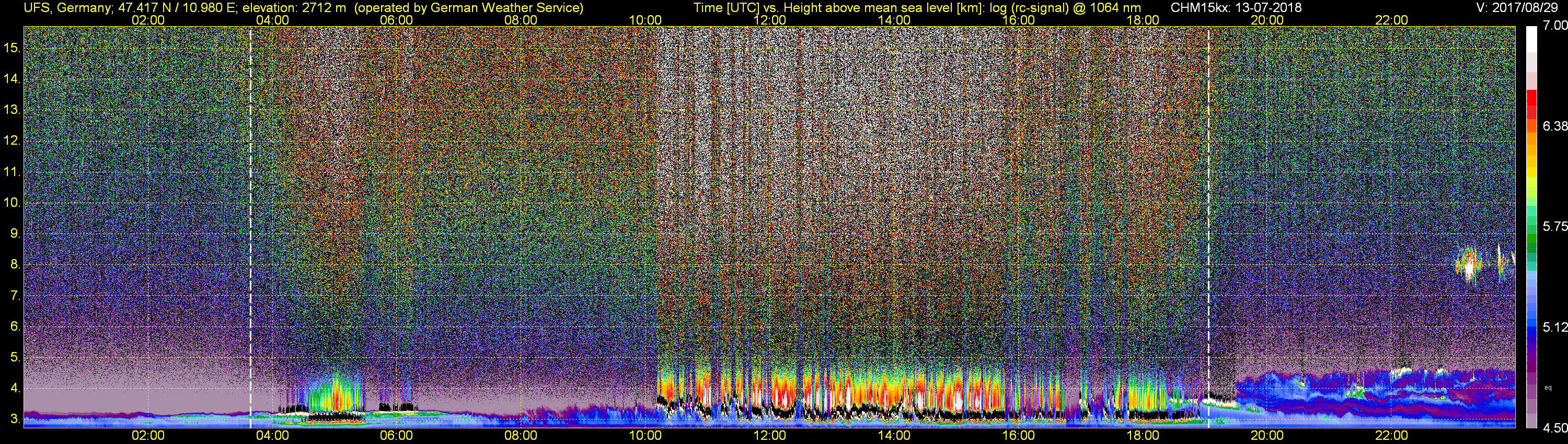Click '10:00' on the bottom time axis
The height and width of the screenshot is (444, 1568).
point(645,436)
